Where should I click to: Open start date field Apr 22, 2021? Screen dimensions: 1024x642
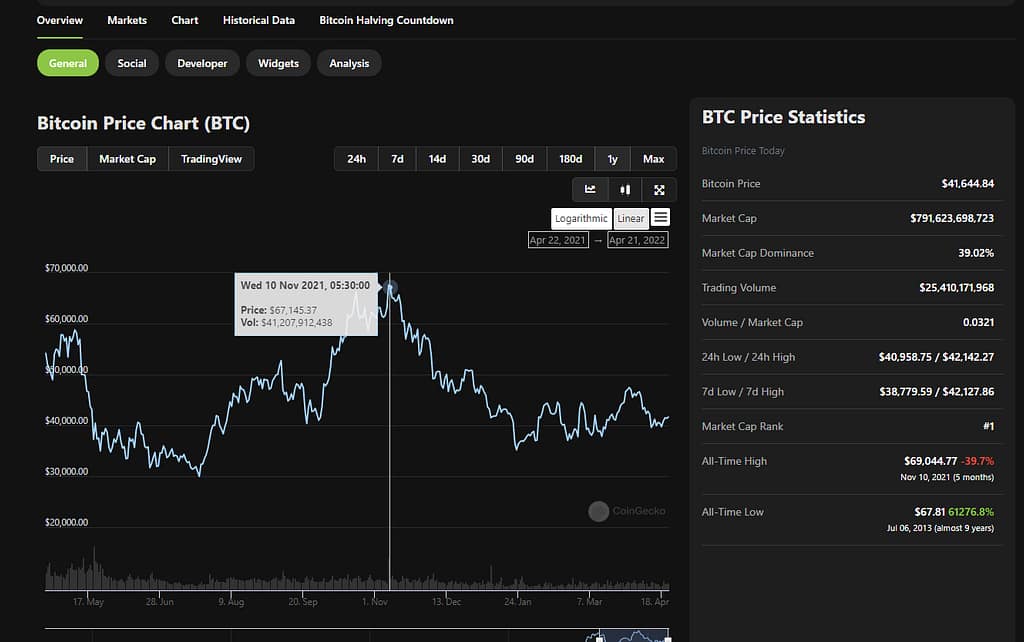(558, 240)
